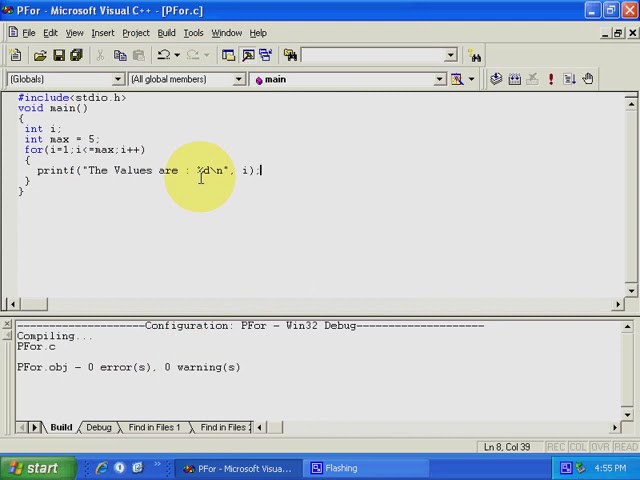This screenshot has width=640, height=480.
Task: Open the Help menu
Action: [258, 33]
